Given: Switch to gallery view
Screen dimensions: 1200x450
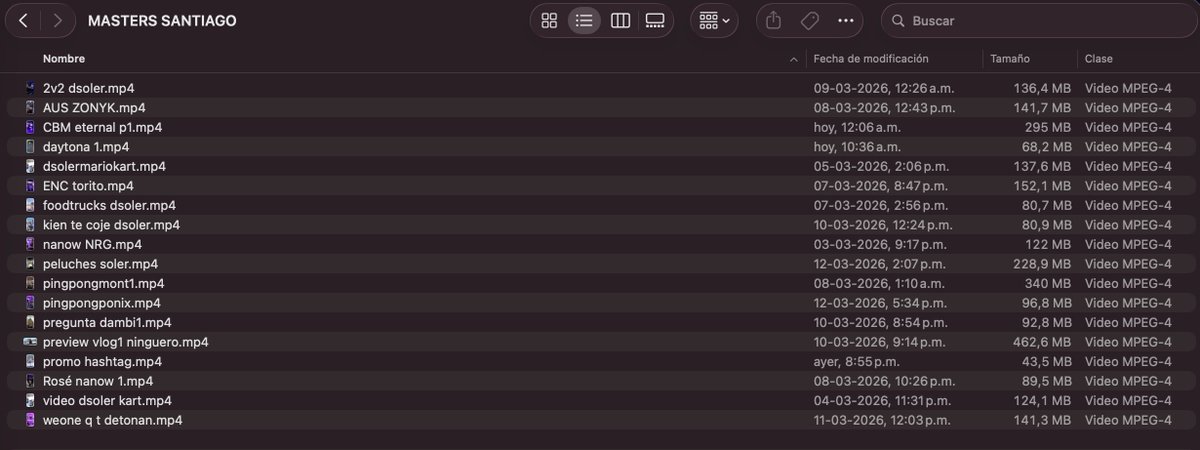Looking at the screenshot, I should click(x=655, y=20).
